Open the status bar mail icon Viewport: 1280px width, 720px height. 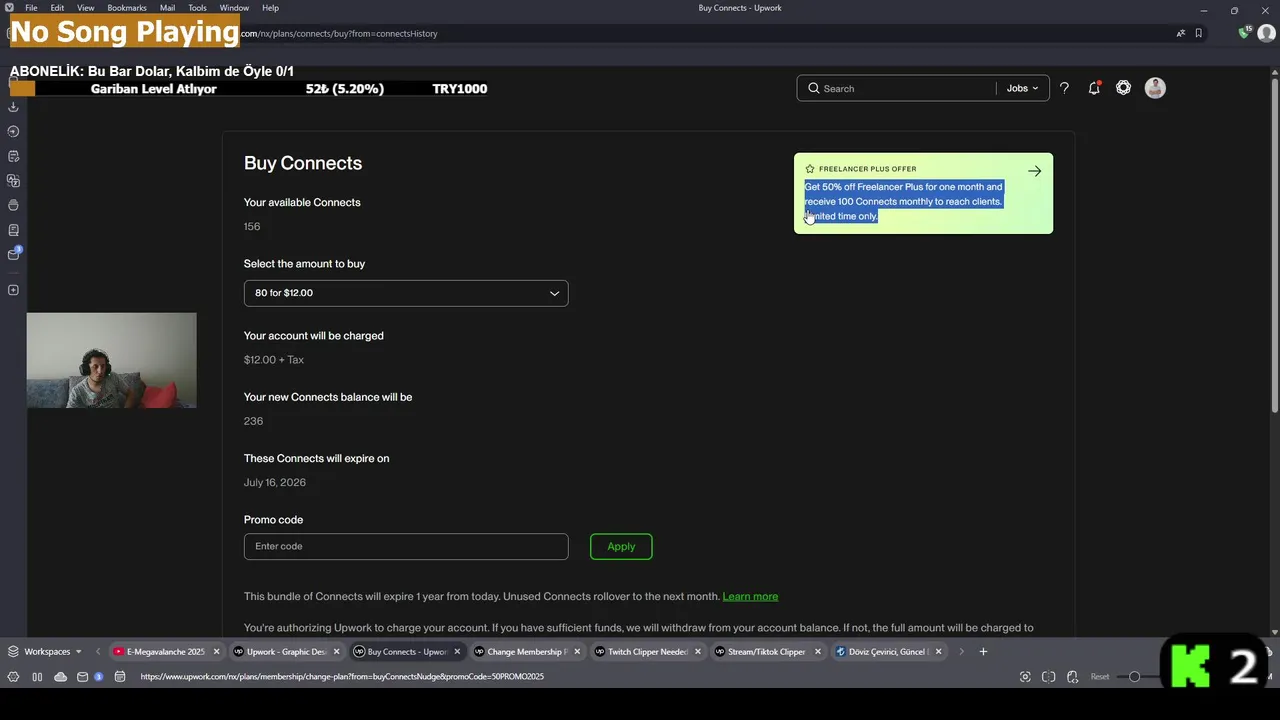[x=83, y=677]
